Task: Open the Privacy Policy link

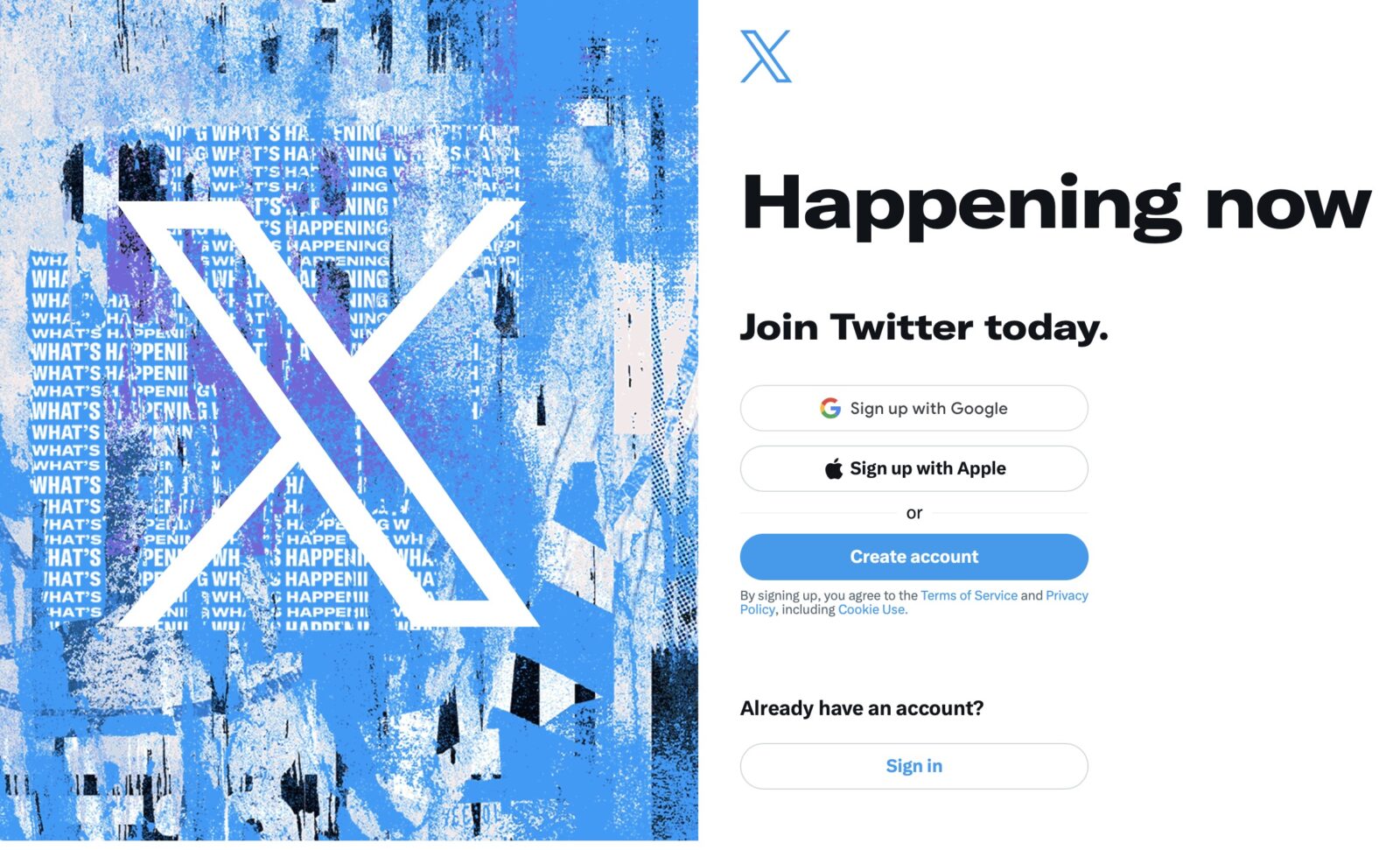Action: tap(1067, 595)
